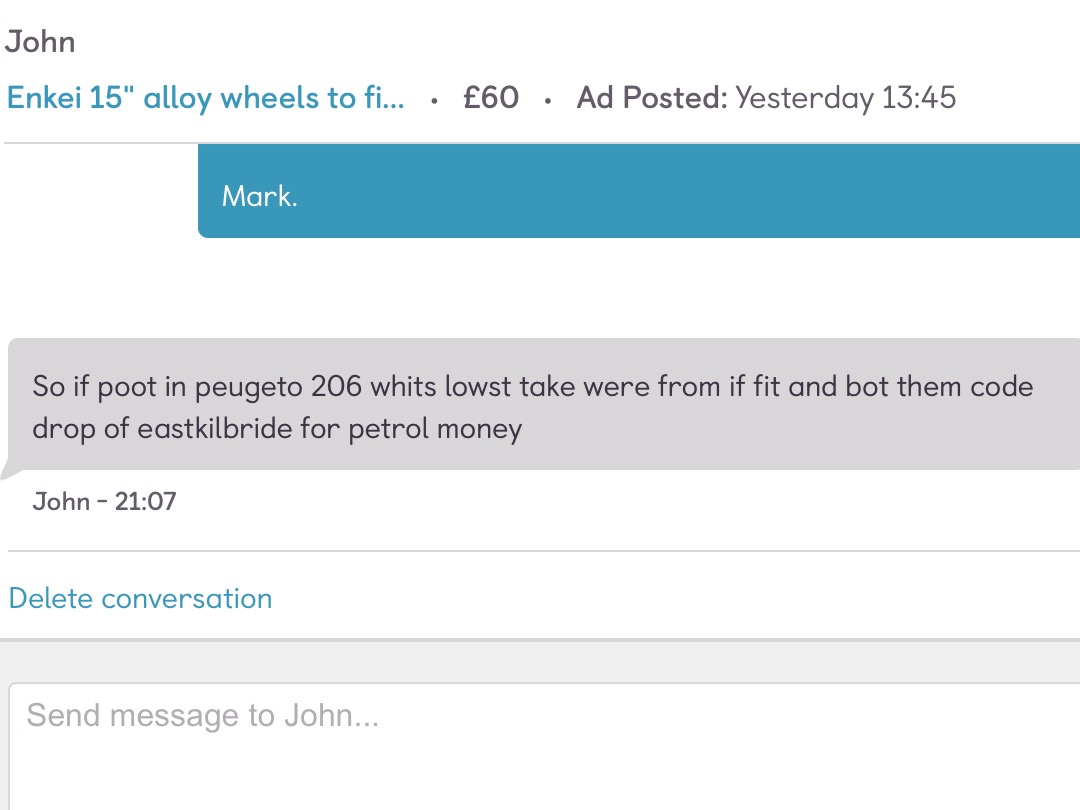Click the truncated fi... ellipsis of the ad title
Viewport: 1080px width, 810px height.
pos(384,98)
